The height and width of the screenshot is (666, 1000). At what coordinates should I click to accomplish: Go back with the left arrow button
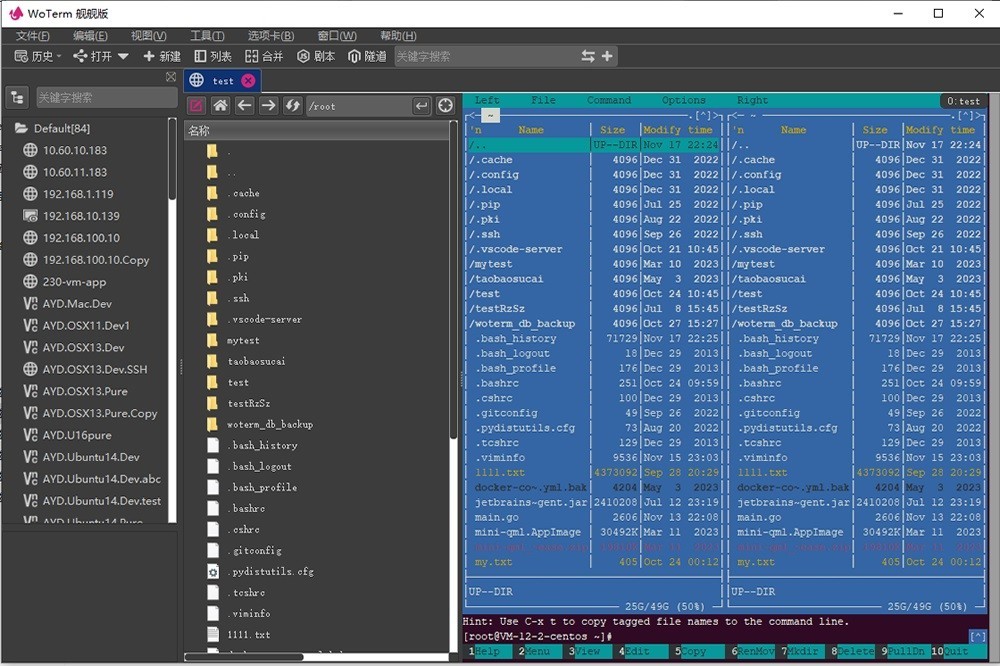click(245, 106)
